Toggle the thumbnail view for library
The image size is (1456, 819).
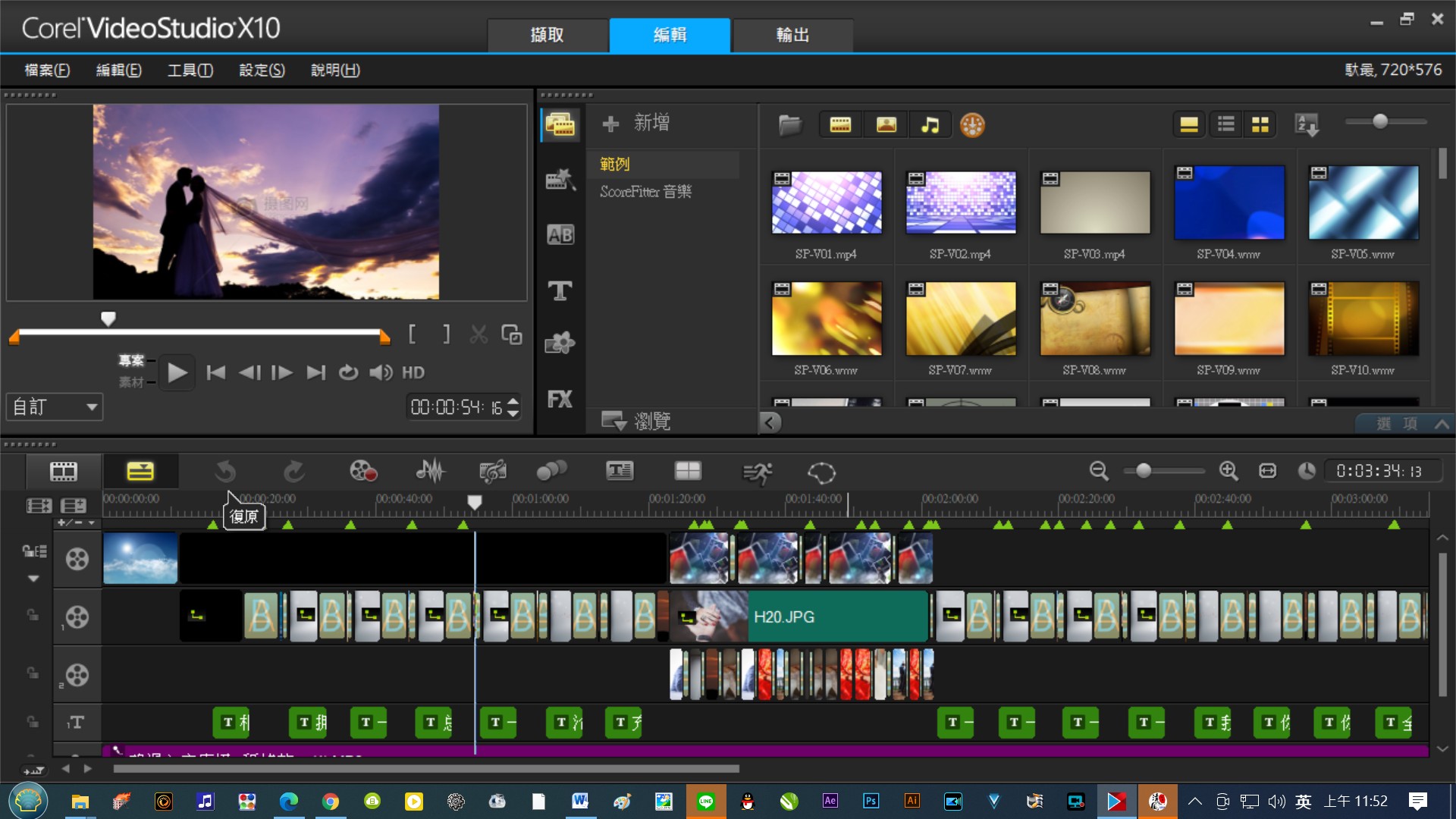(x=1260, y=124)
